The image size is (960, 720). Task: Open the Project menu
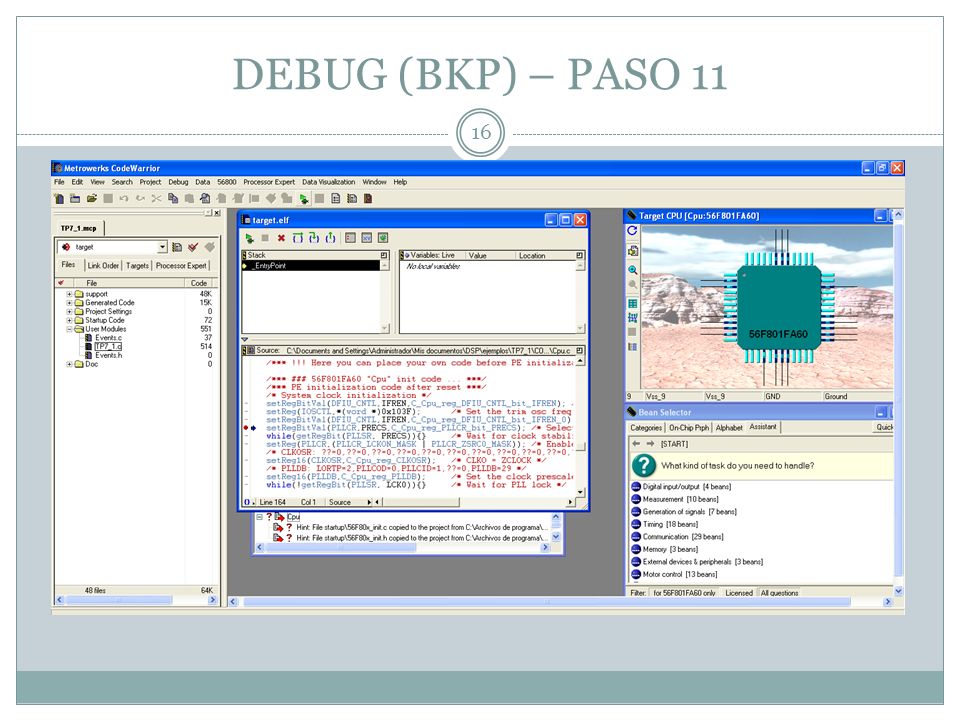(x=150, y=182)
